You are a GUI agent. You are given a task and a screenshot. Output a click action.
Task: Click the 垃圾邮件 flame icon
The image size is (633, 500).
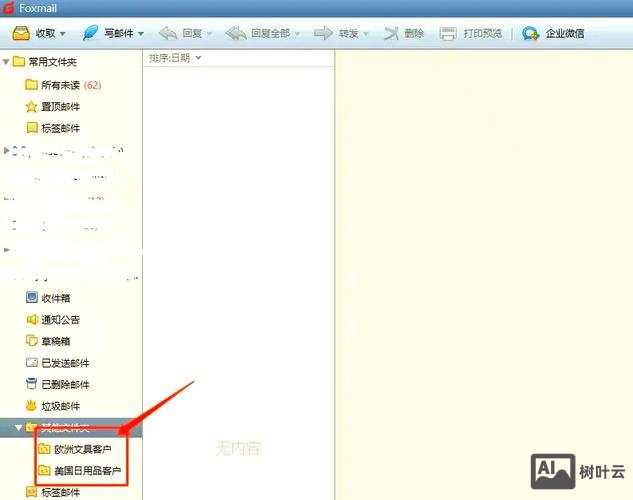[31, 405]
